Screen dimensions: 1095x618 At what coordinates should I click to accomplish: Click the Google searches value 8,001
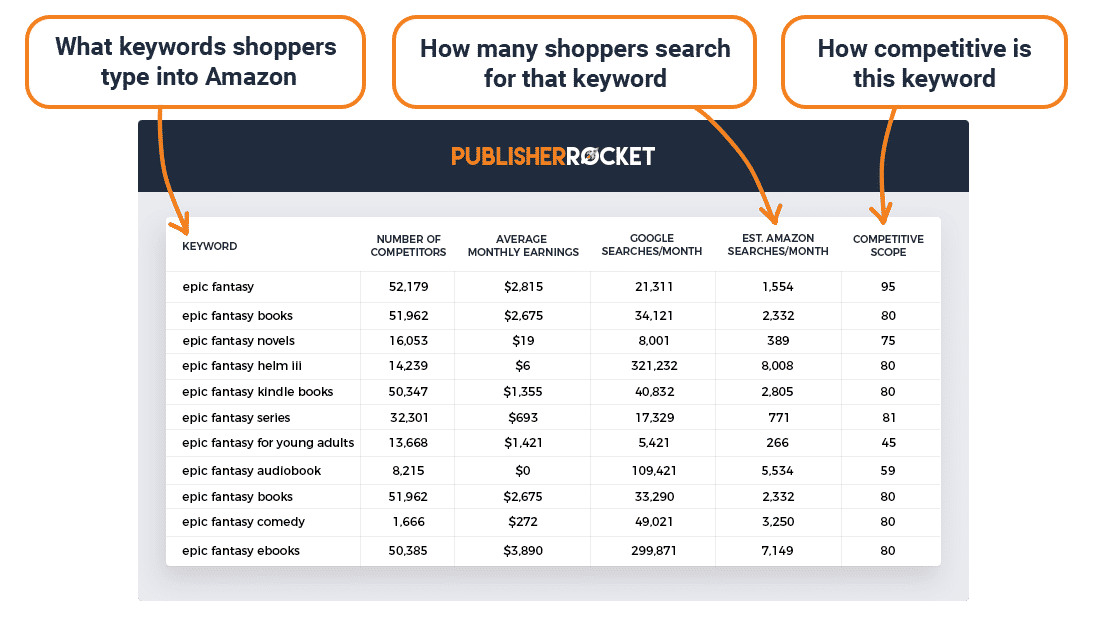[654, 341]
